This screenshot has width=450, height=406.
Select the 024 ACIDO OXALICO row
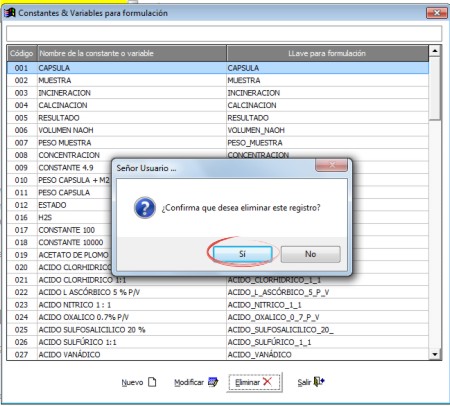218,317
